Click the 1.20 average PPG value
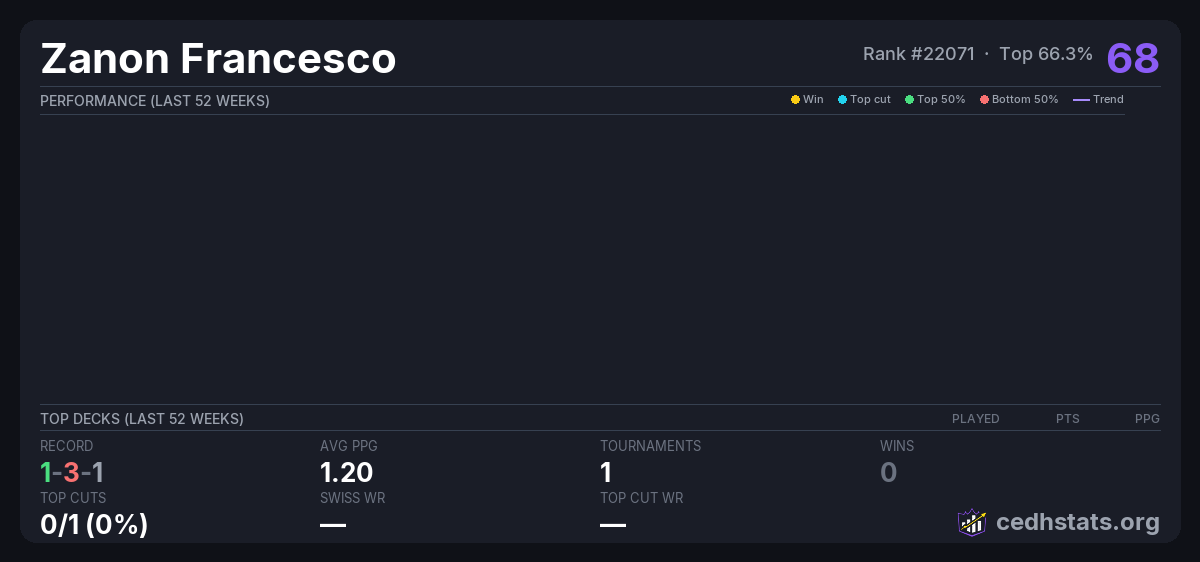Viewport: 1200px width, 562px height. (346, 473)
